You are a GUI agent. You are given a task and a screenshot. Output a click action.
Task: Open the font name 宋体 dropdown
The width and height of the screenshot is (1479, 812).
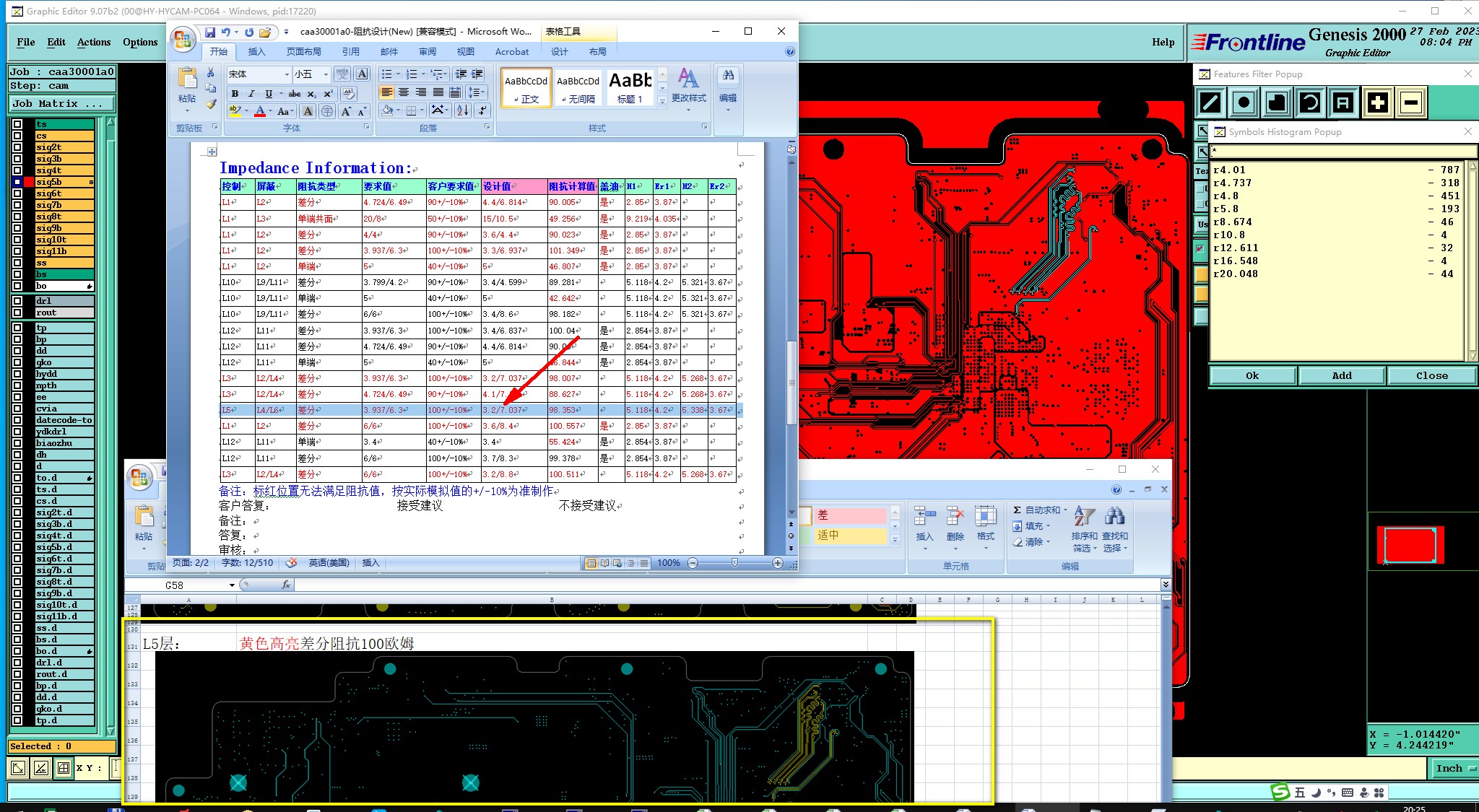click(x=287, y=74)
